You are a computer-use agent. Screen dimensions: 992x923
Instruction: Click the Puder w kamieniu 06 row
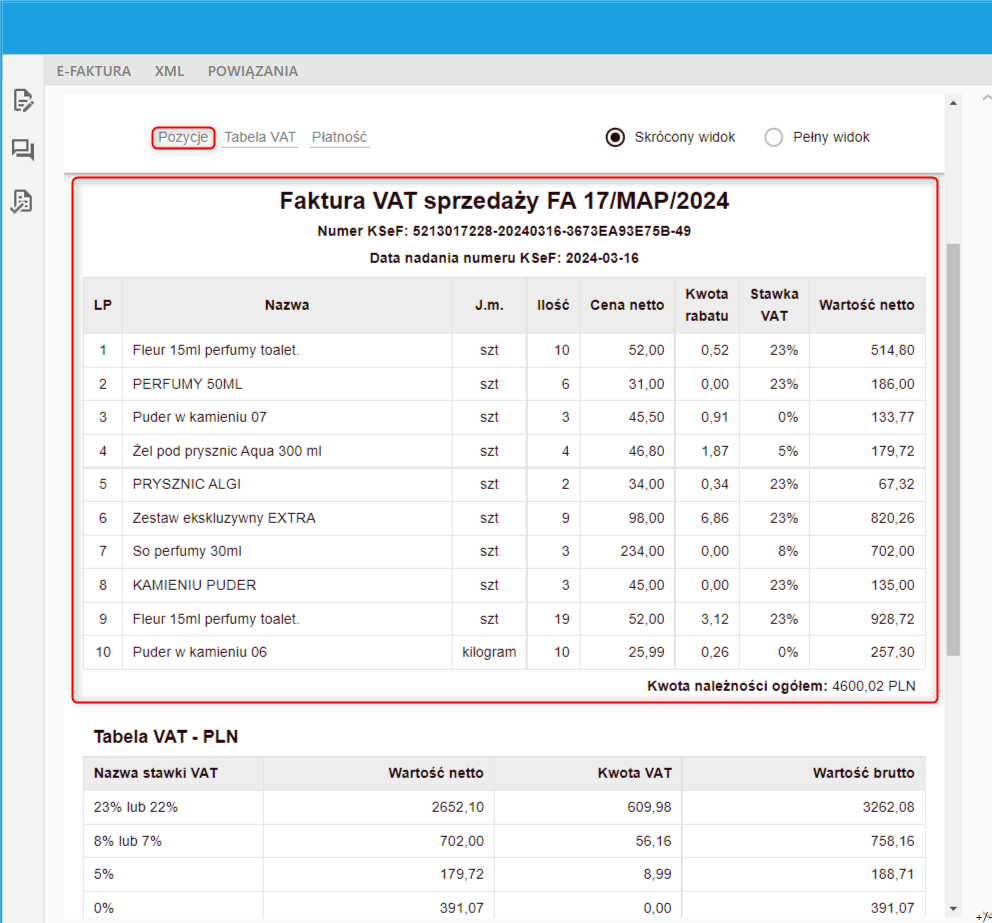(x=504, y=652)
